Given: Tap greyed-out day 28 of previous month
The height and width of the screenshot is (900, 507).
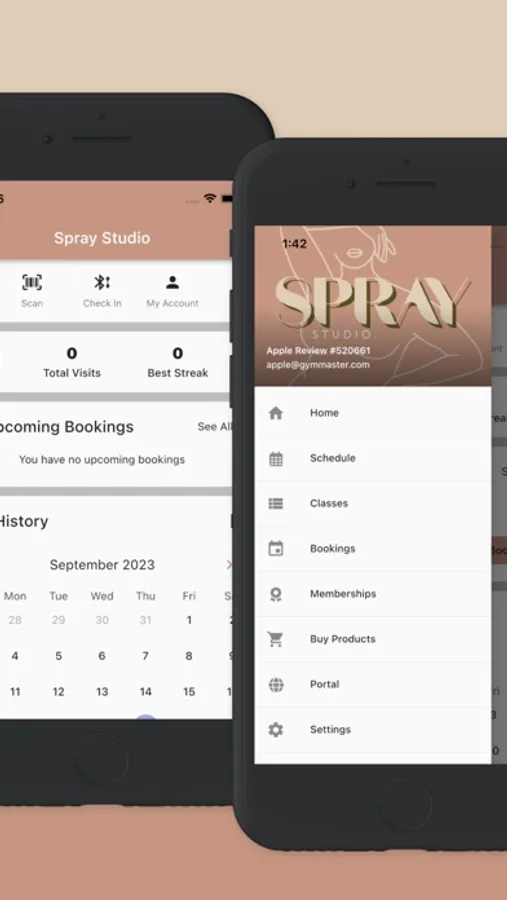Looking at the screenshot, I should click(15, 620).
